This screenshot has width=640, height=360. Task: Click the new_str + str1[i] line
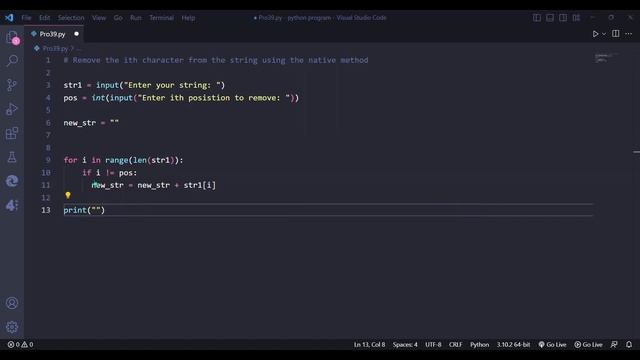pos(153,185)
